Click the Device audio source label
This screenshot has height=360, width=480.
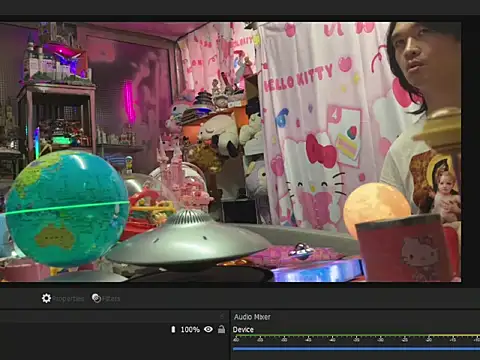click(243, 330)
